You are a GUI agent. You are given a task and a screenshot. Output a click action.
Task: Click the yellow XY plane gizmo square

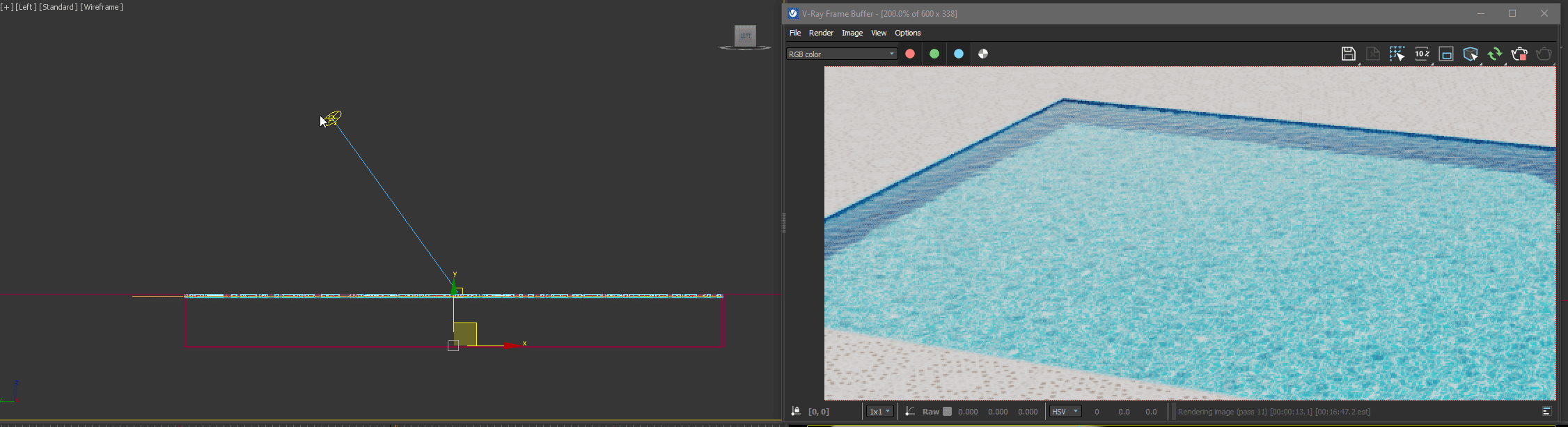click(x=465, y=334)
